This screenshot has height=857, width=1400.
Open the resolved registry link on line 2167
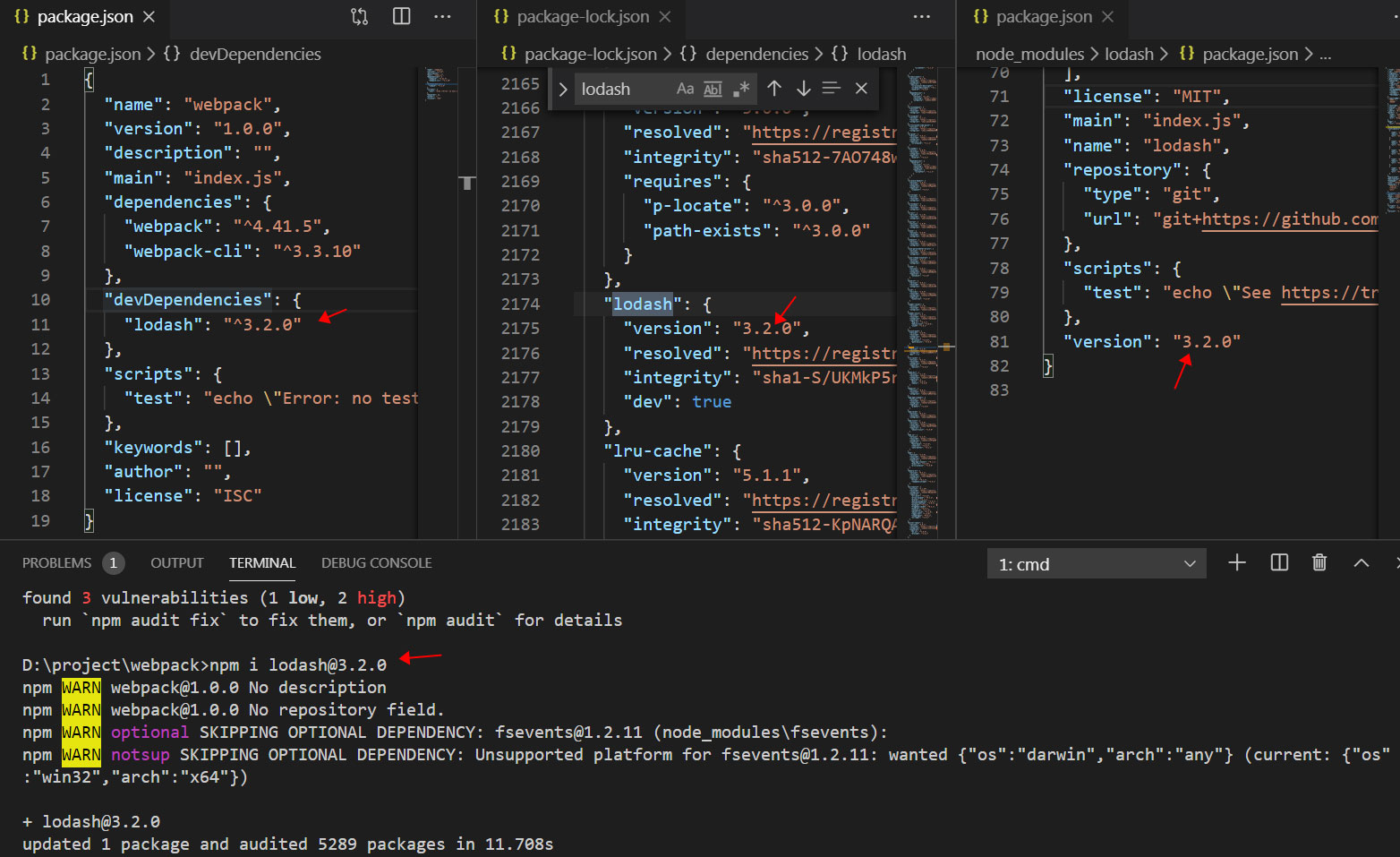(824, 133)
